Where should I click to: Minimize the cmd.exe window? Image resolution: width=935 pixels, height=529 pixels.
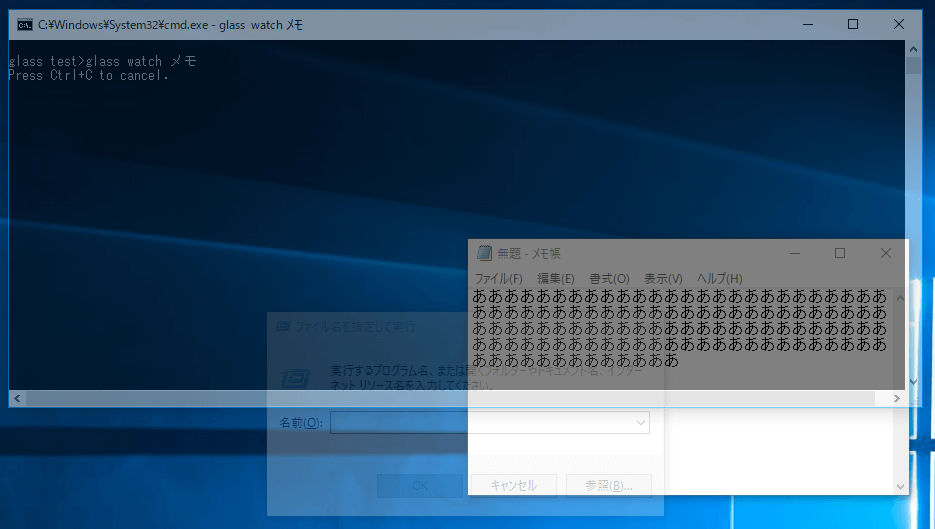(x=808, y=24)
